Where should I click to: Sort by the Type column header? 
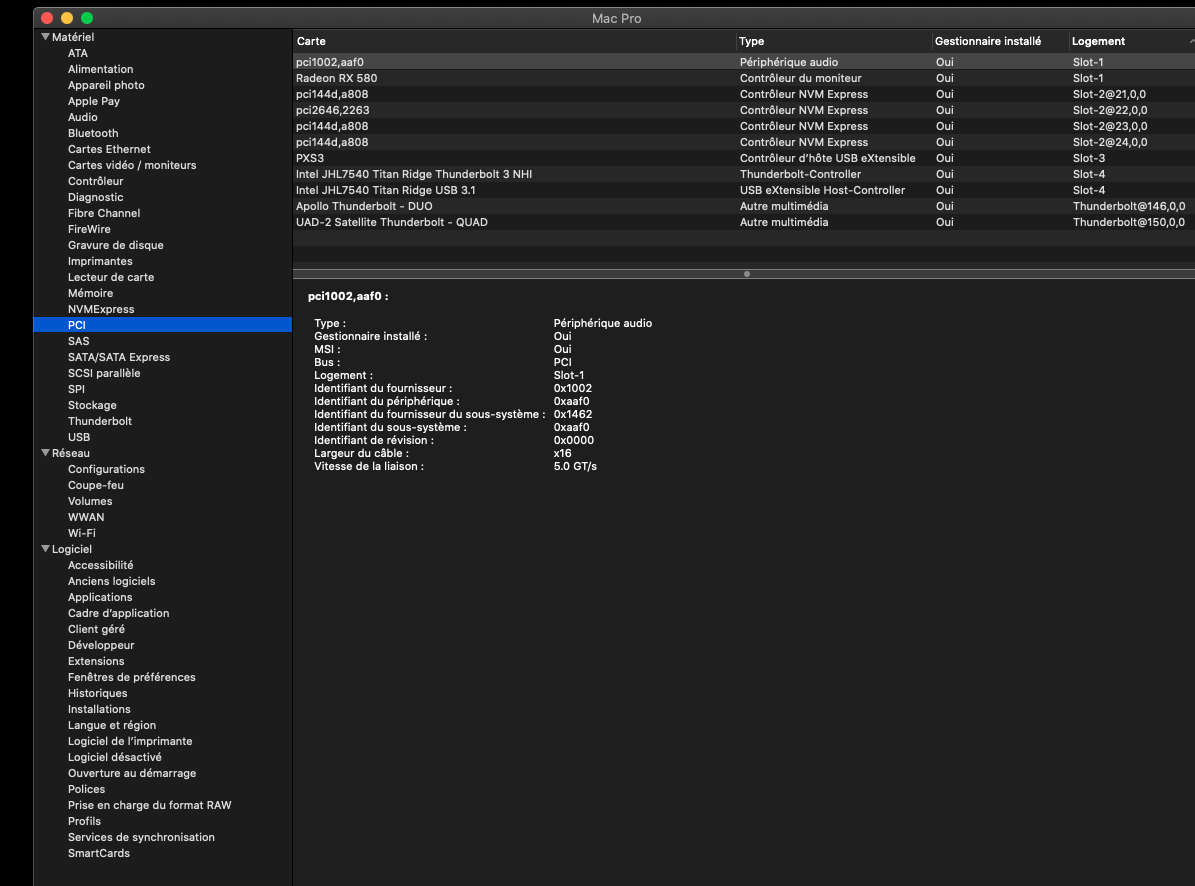(752, 41)
